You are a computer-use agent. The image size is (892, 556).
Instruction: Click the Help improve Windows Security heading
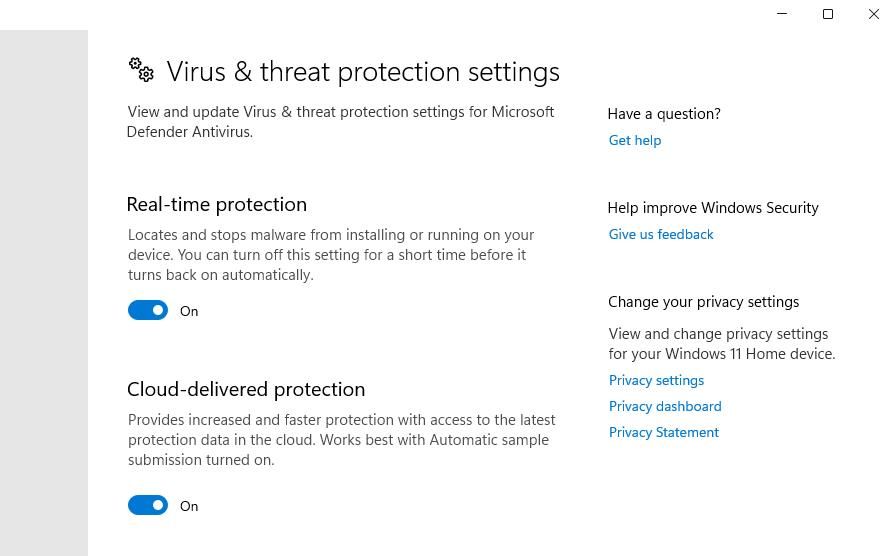[x=713, y=208]
